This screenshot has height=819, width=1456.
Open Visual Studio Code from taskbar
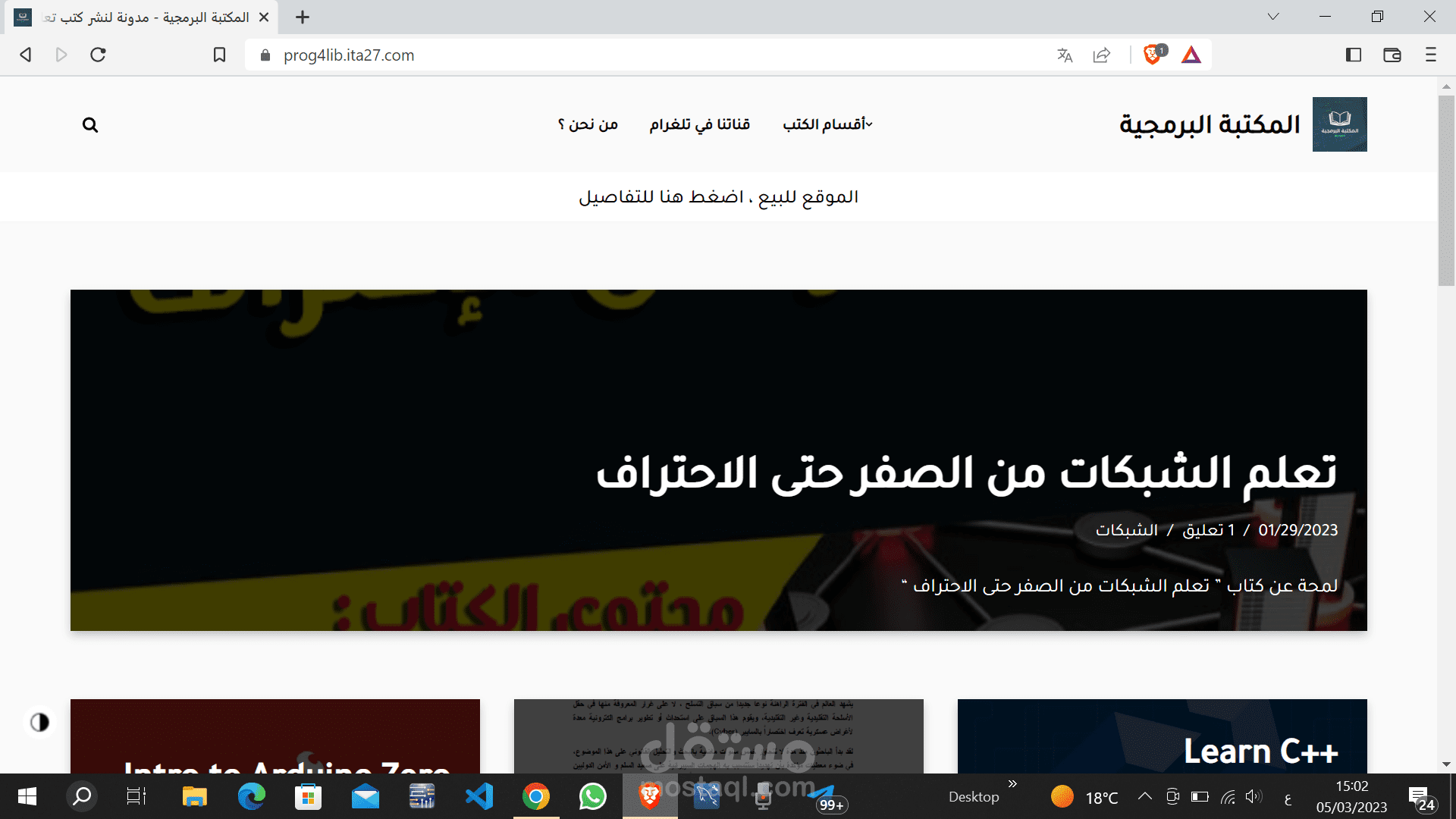(479, 796)
